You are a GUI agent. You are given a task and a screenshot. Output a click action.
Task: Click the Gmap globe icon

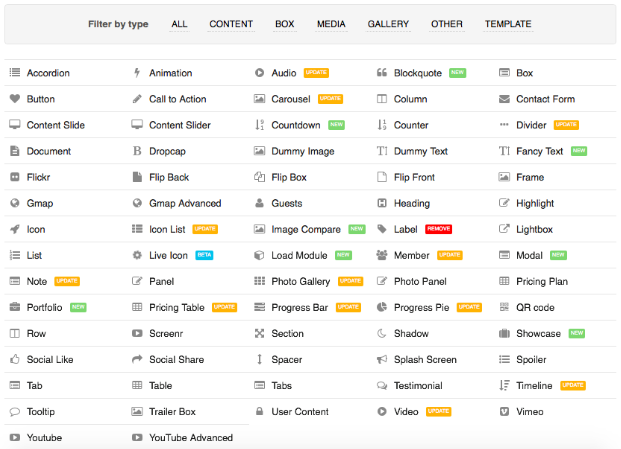[x=15, y=203]
